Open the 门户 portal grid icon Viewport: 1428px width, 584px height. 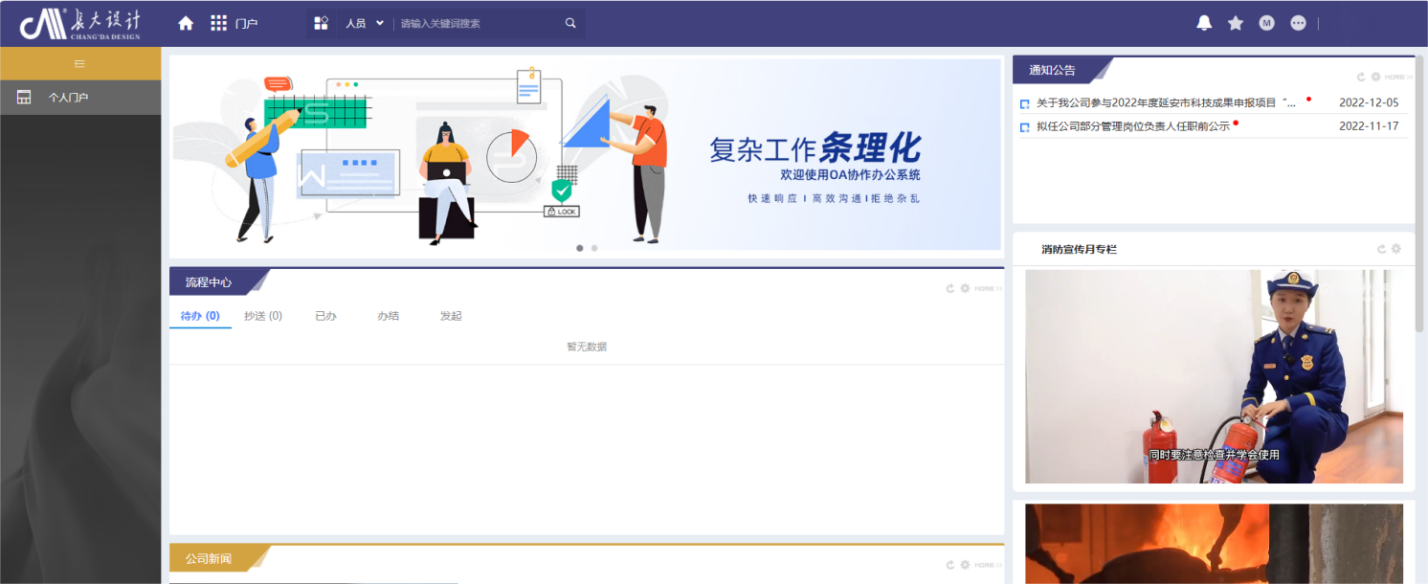click(218, 23)
